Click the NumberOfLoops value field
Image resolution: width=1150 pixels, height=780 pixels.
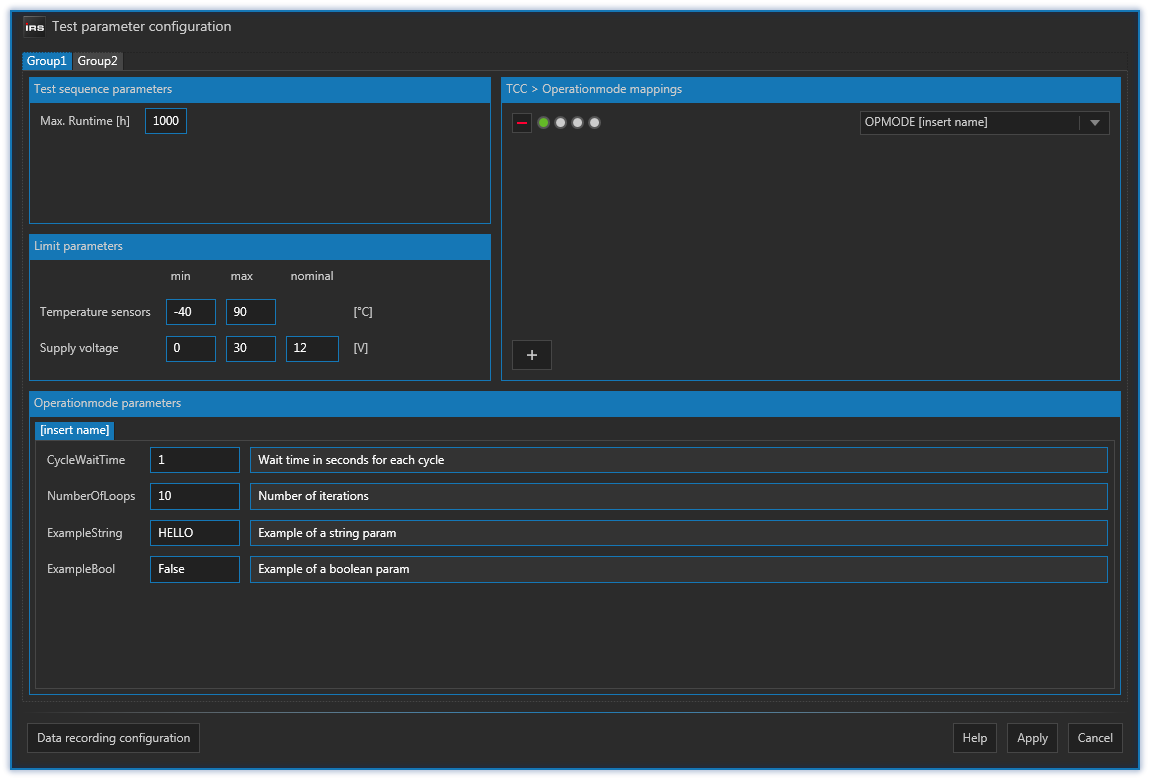[x=195, y=496]
